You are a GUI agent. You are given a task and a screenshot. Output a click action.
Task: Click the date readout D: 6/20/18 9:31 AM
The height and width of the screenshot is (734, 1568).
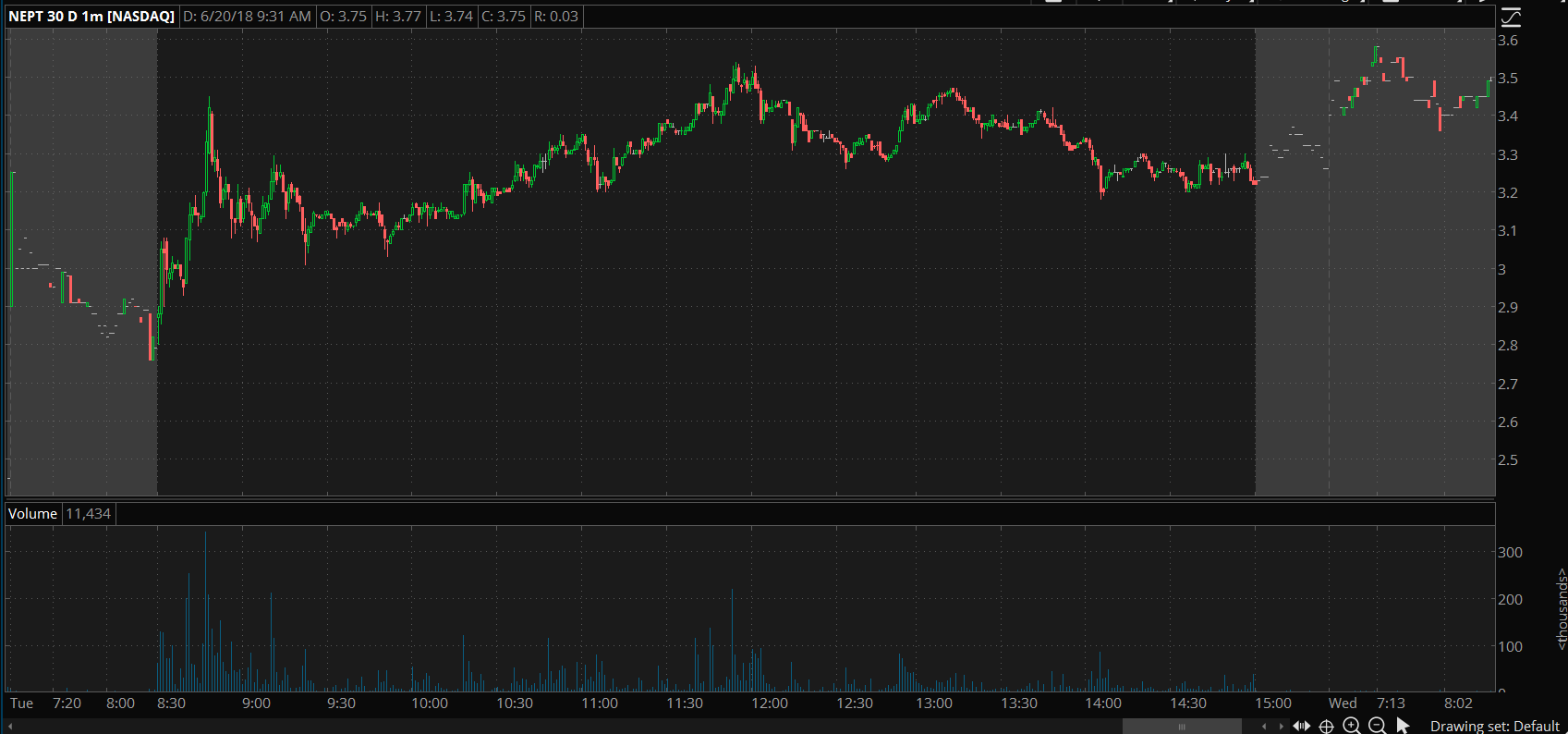[x=247, y=17]
